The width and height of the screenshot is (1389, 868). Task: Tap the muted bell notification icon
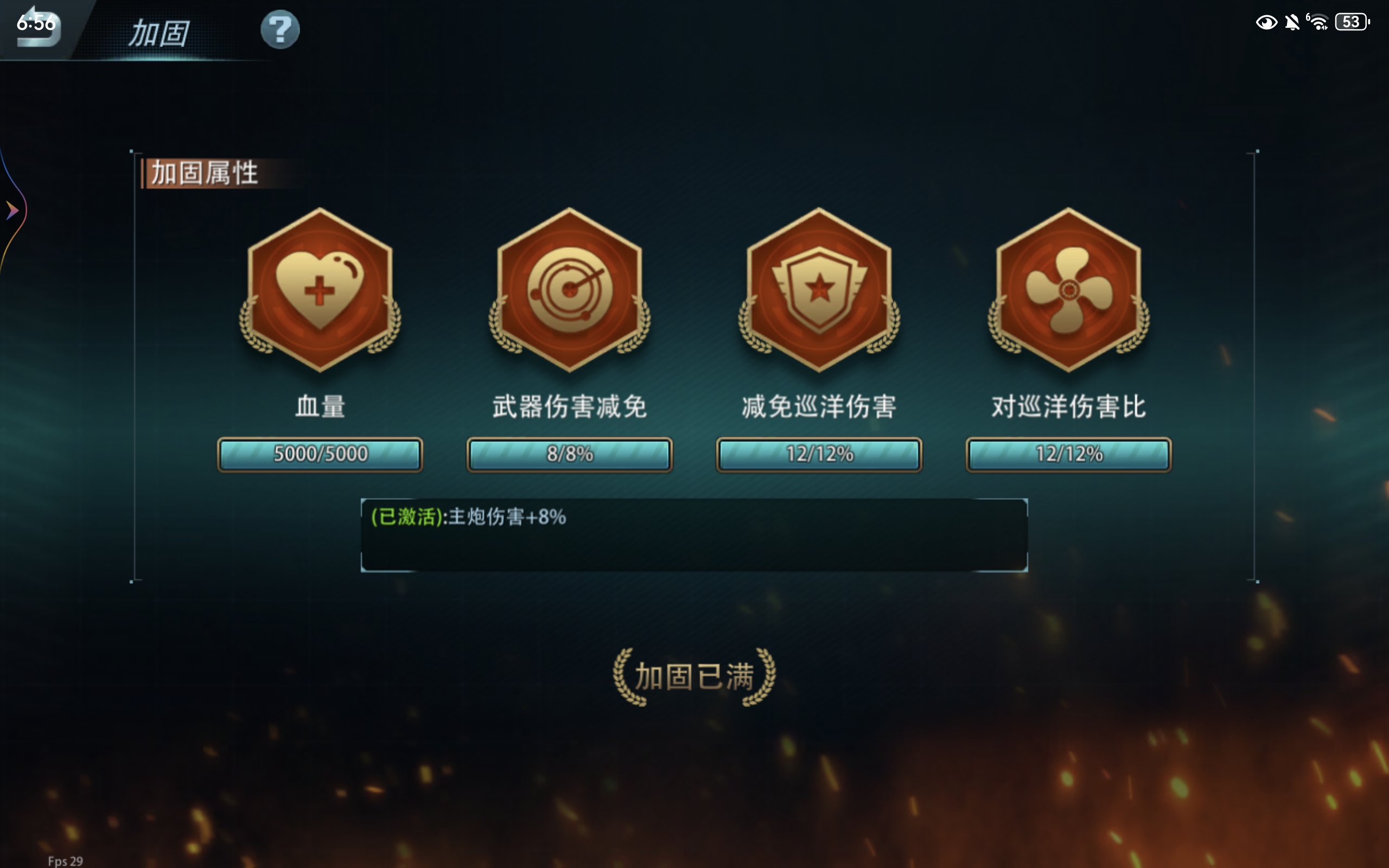1292,22
